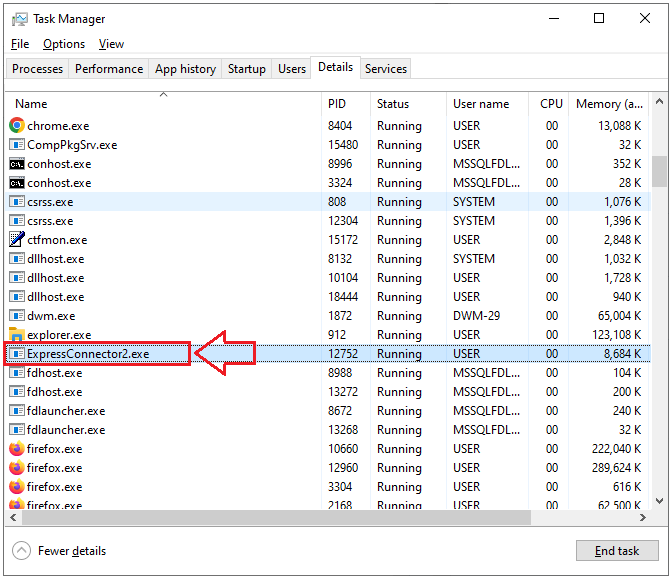Screen dimensions: 671x578
Task: Click memory value 289,624 K
Action: coord(616,468)
